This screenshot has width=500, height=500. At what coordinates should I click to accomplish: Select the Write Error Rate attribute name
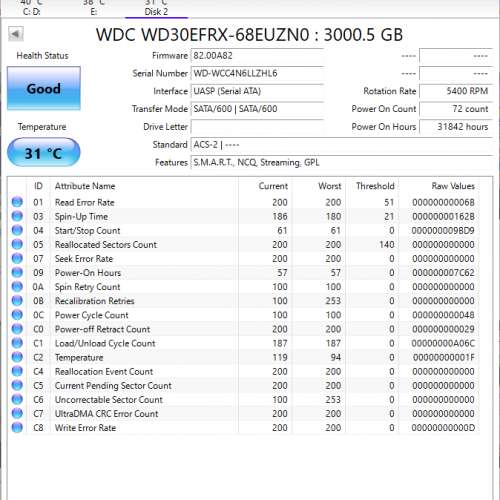point(85,428)
